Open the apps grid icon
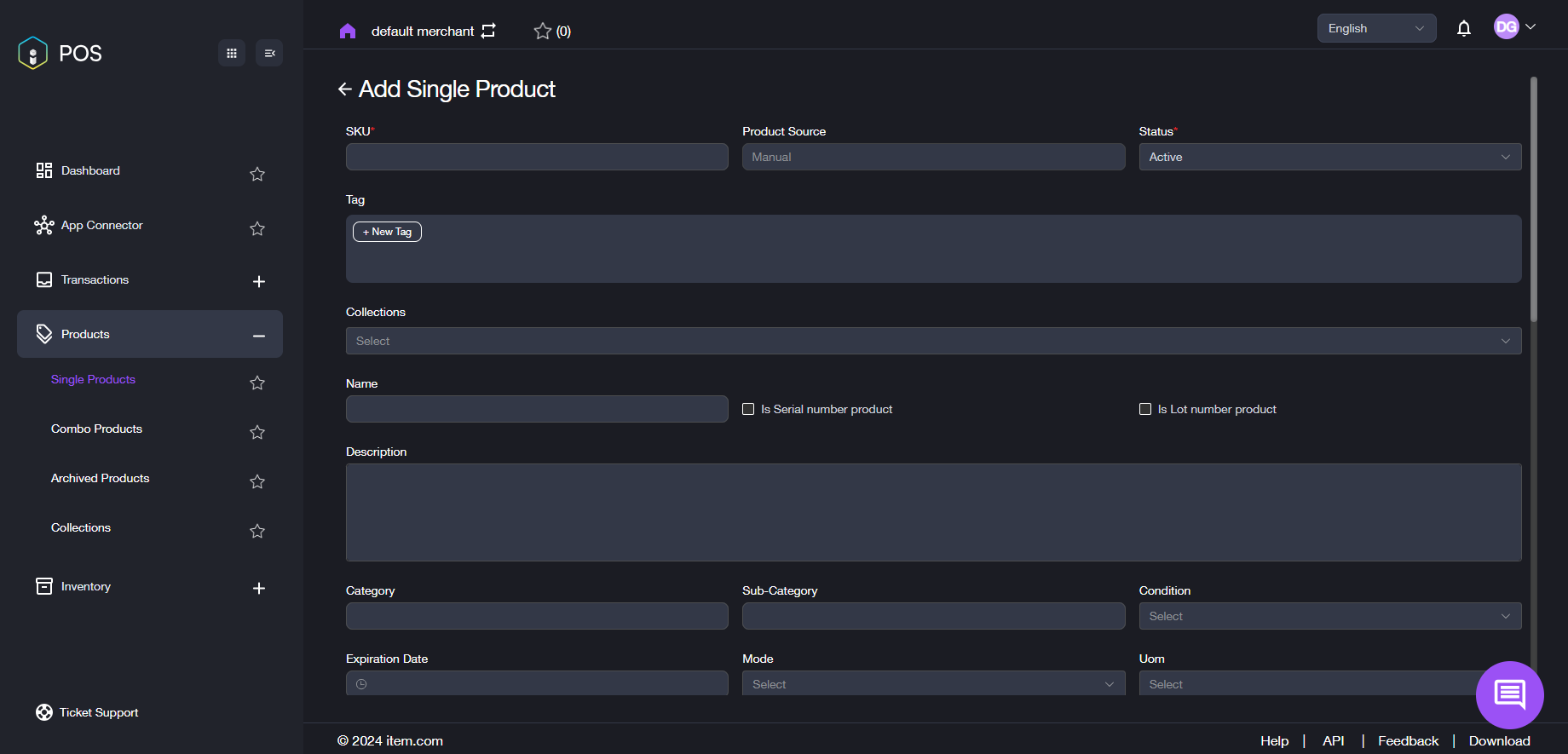The image size is (1568, 754). coord(232,53)
